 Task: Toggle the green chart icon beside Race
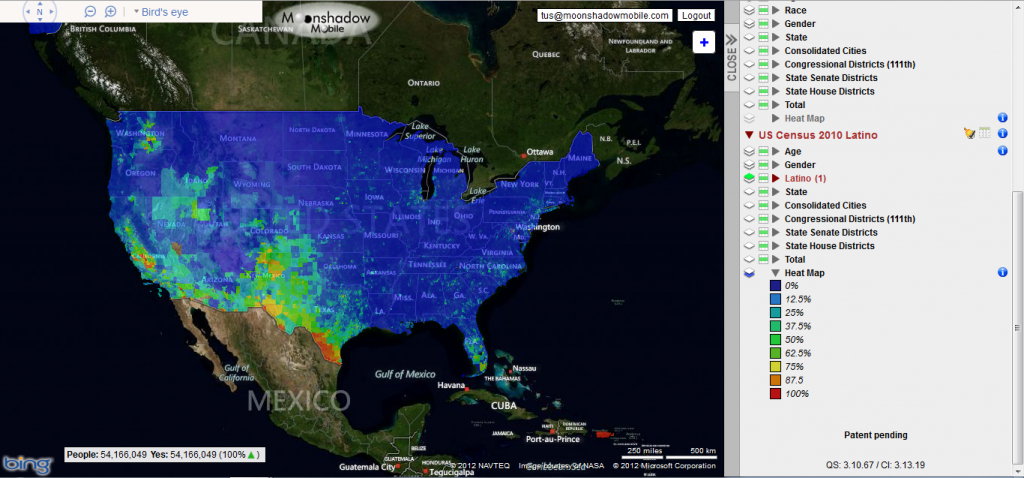(x=763, y=10)
